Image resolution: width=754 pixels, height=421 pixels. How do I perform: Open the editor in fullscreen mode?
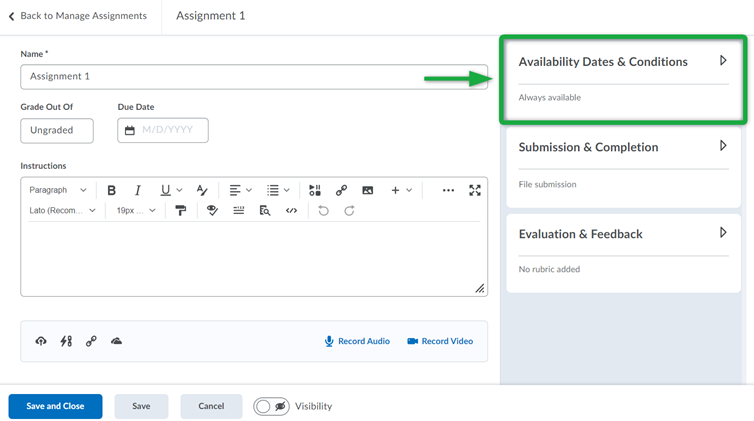click(475, 190)
